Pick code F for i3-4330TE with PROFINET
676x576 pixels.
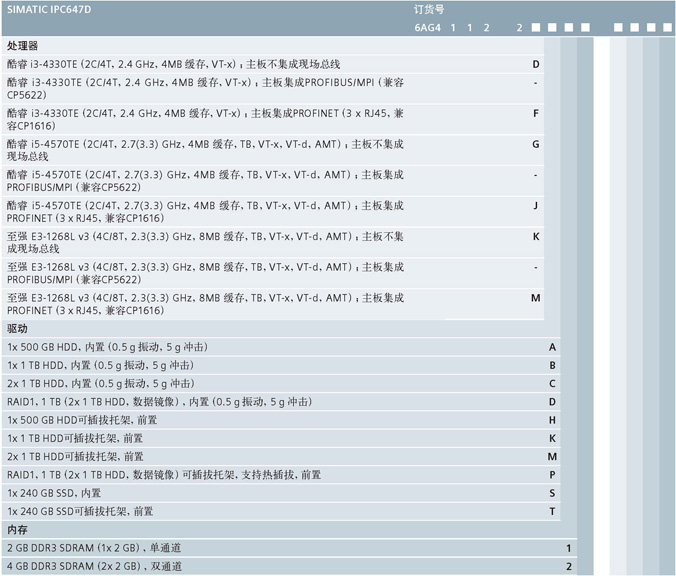[x=536, y=113]
